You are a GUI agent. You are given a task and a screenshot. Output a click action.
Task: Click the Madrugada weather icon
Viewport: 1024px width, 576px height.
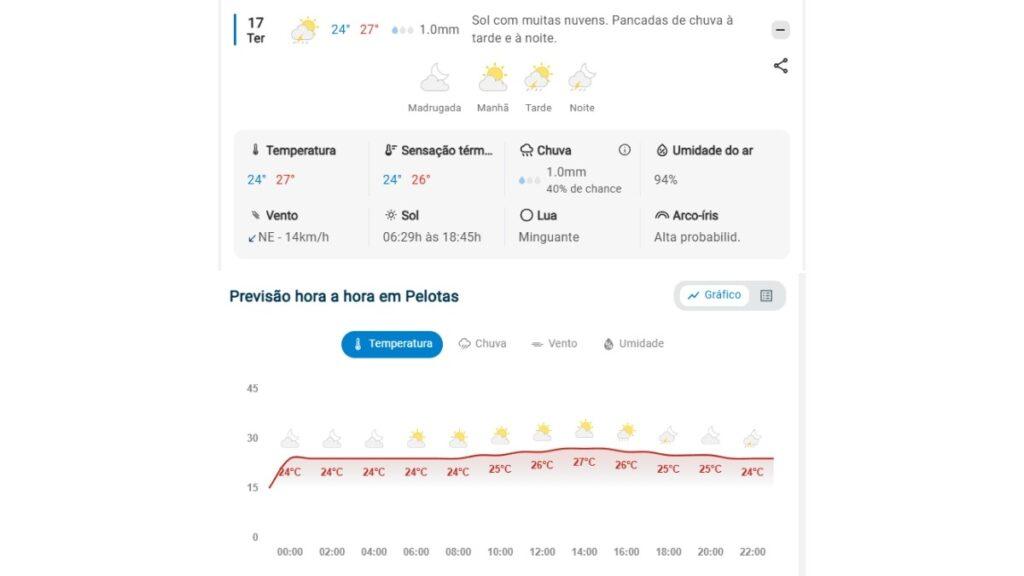pyautogui.click(x=435, y=78)
